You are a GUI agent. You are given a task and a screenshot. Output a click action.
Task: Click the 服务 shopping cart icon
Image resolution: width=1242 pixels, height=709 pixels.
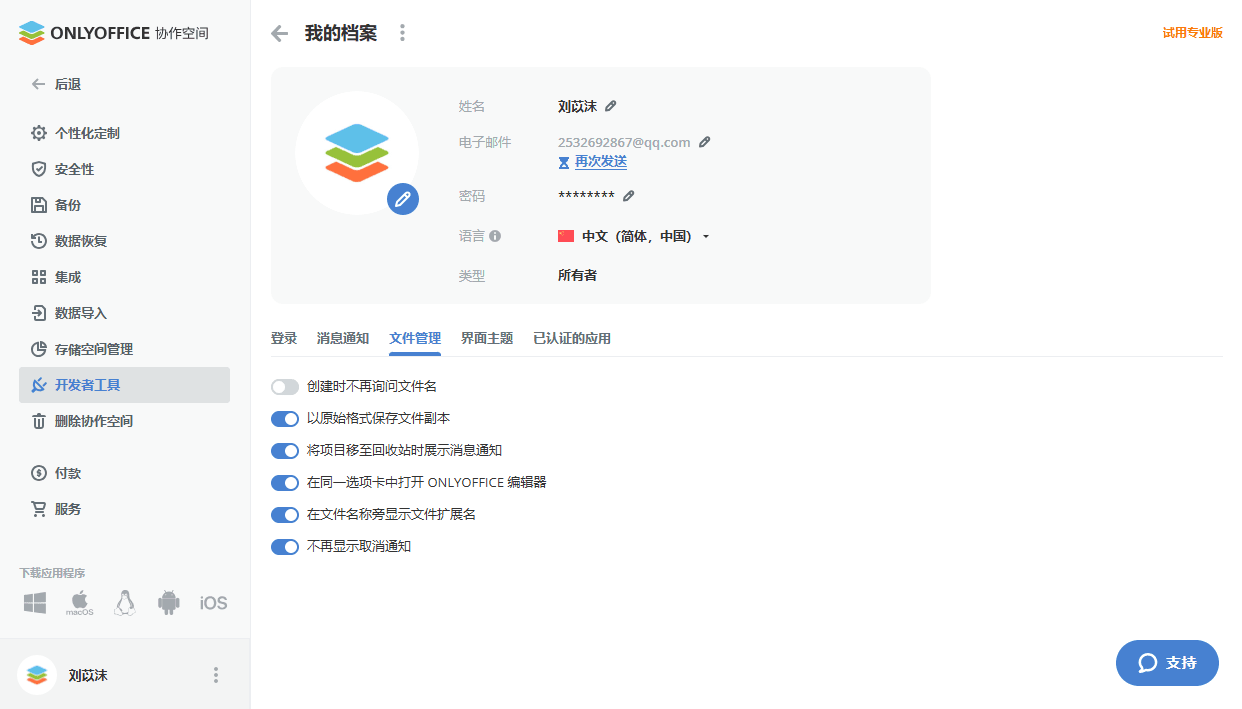(x=39, y=509)
